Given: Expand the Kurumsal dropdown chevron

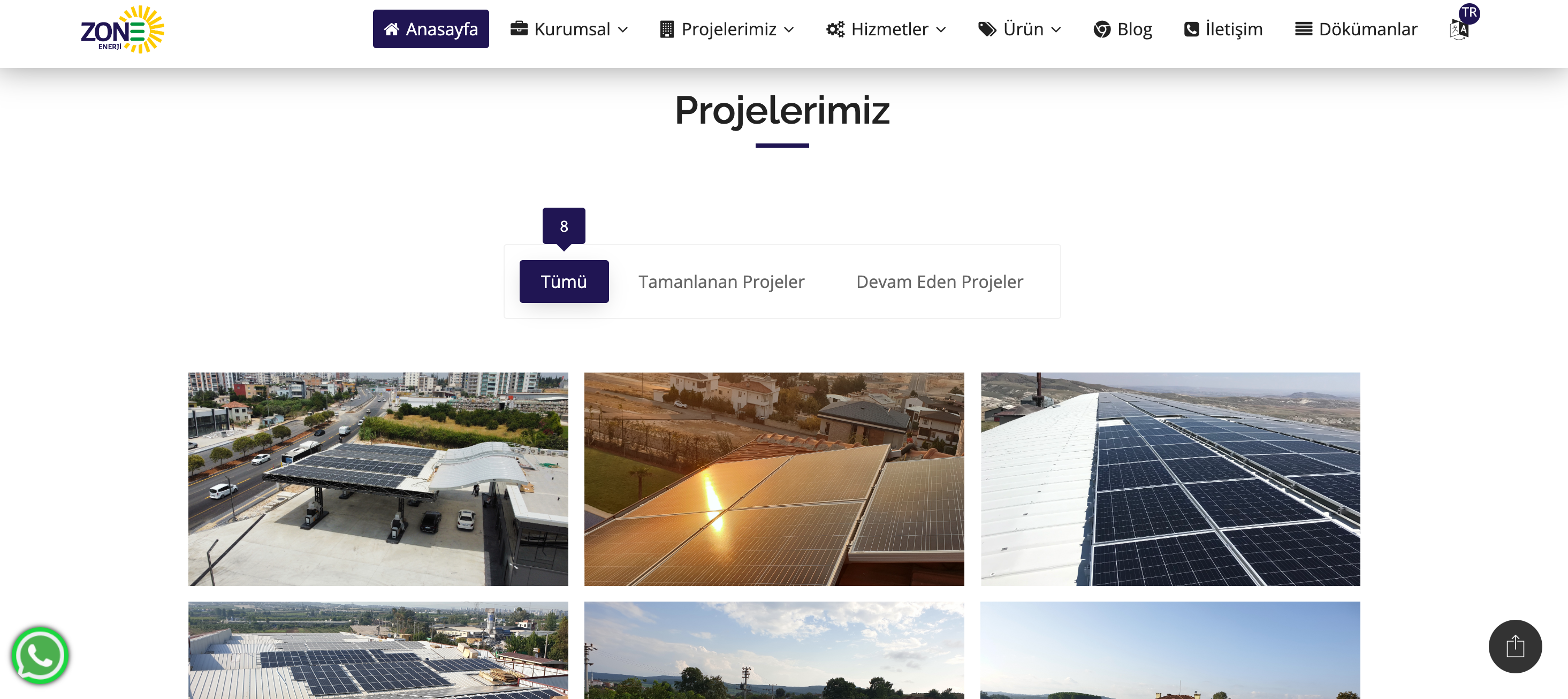Looking at the screenshot, I should point(623,30).
